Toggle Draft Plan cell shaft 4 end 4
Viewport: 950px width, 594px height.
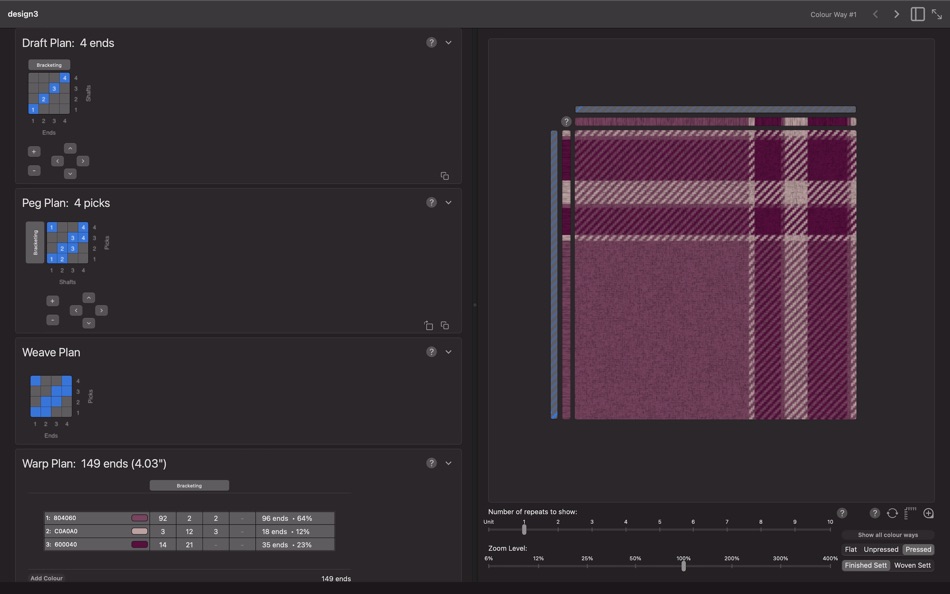point(64,78)
